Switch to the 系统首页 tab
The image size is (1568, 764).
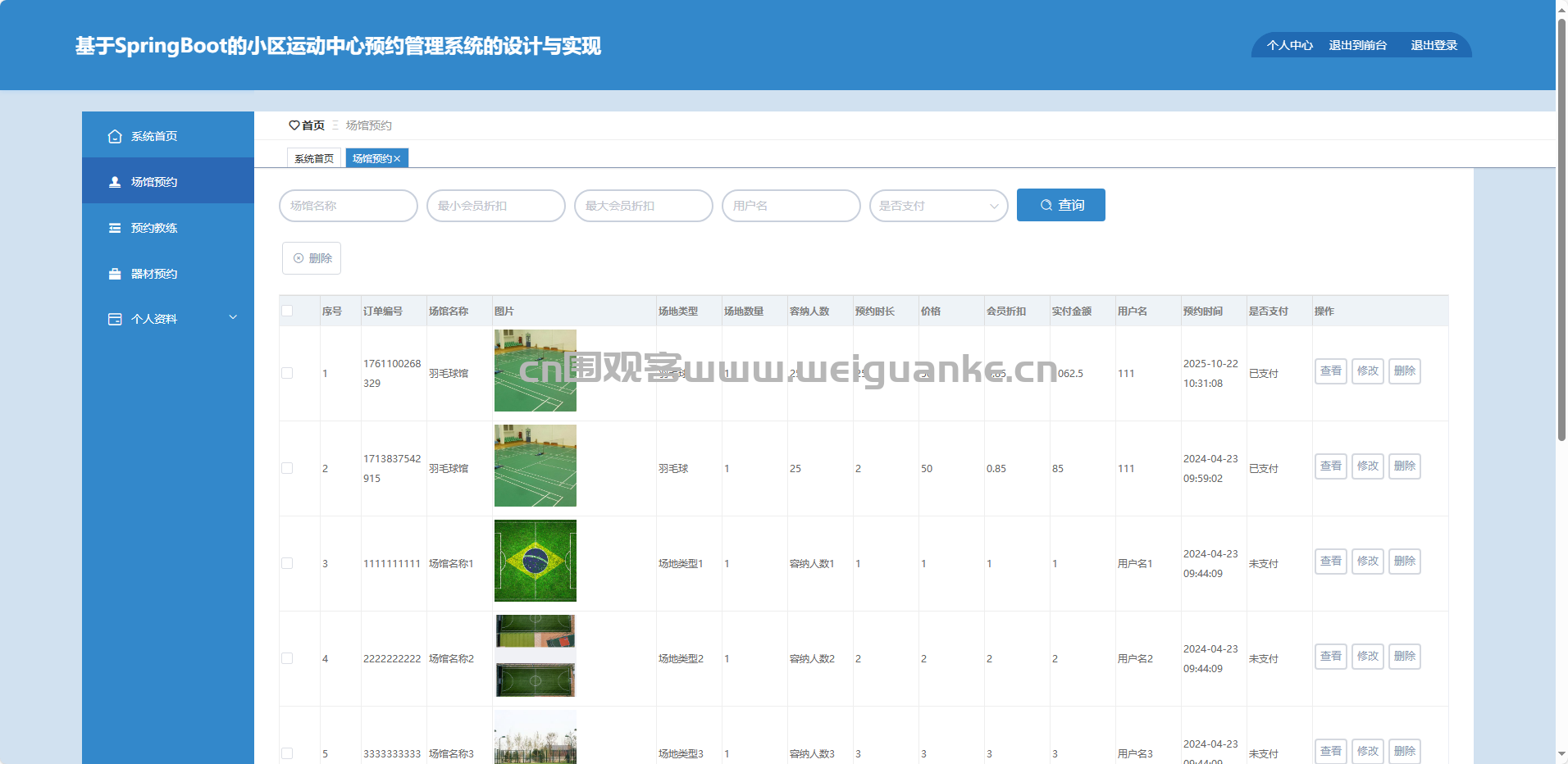(314, 158)
